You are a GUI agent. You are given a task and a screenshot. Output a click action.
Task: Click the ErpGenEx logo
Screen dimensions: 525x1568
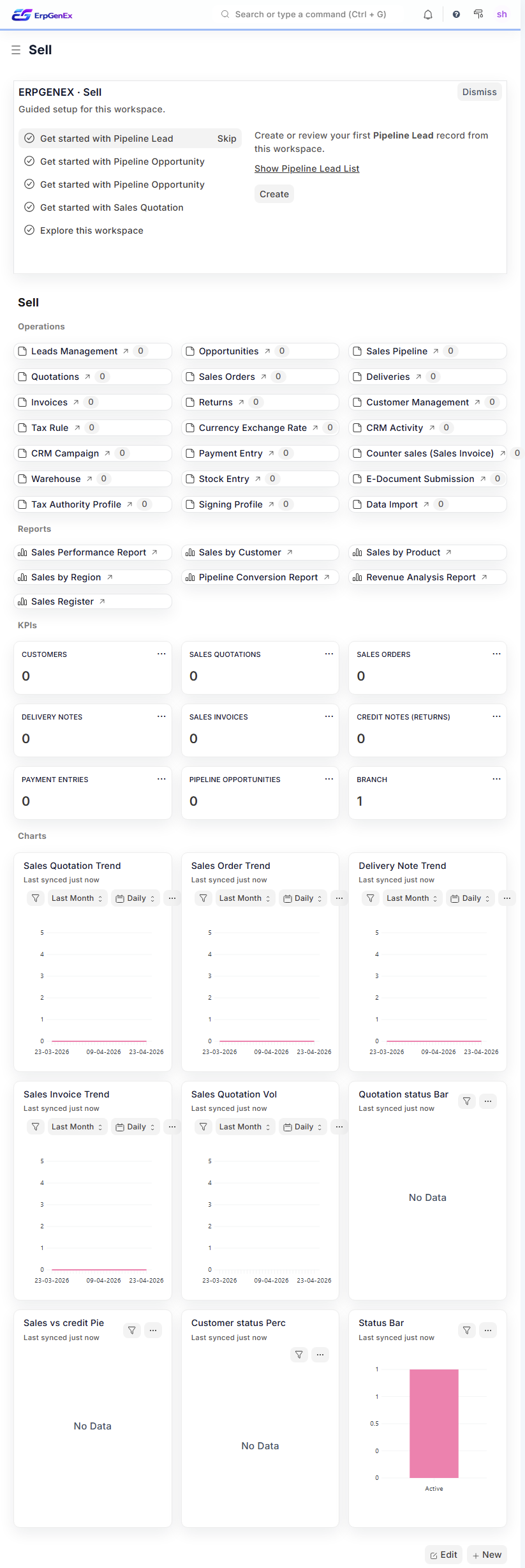pyautogui.click(x=42, y=15)
